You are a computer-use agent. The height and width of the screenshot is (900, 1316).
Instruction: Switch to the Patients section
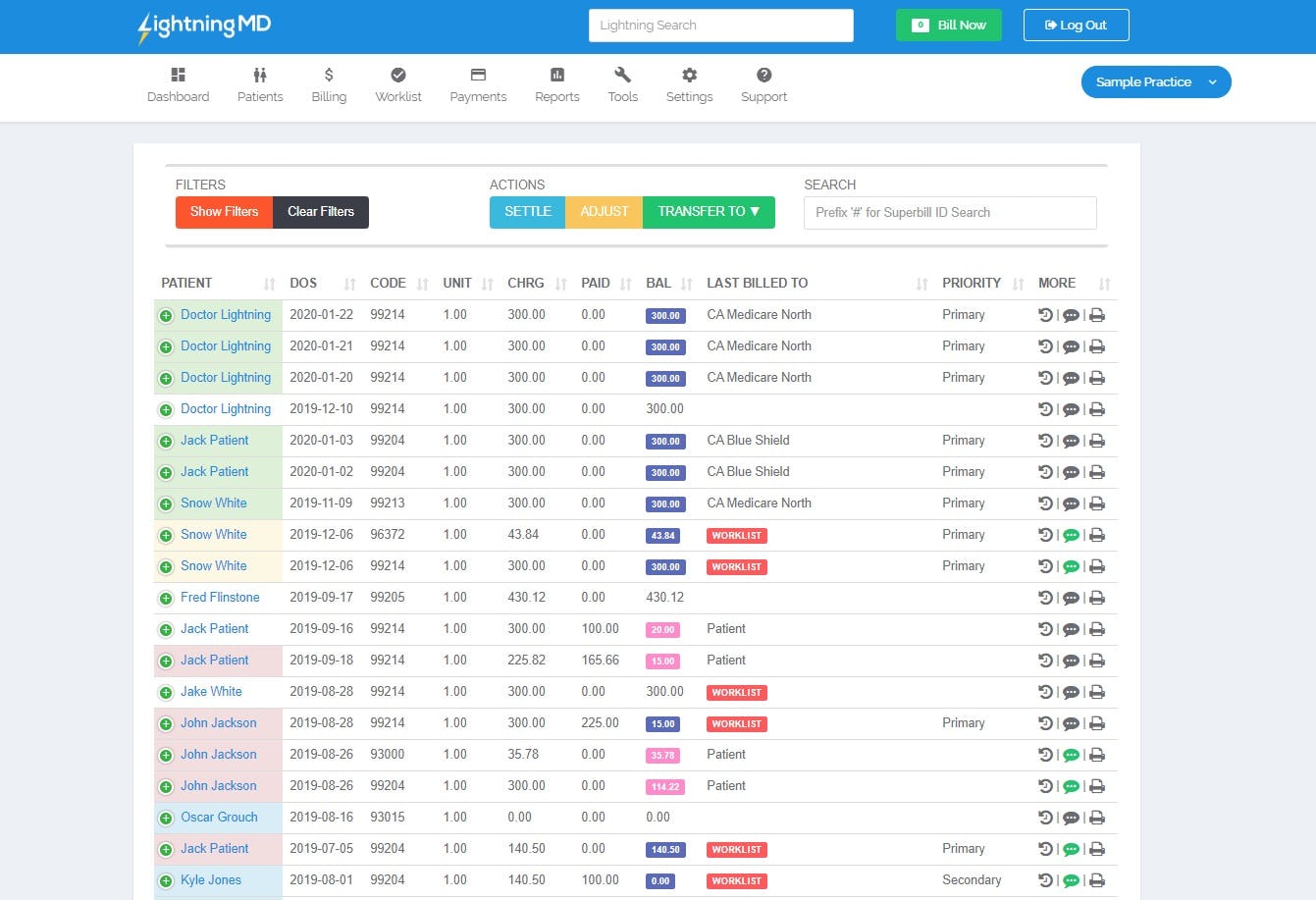coord(259,74)
